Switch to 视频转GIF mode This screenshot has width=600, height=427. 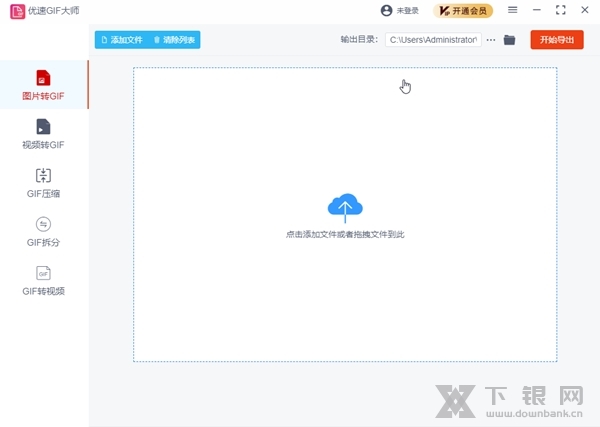click(43, 134)
